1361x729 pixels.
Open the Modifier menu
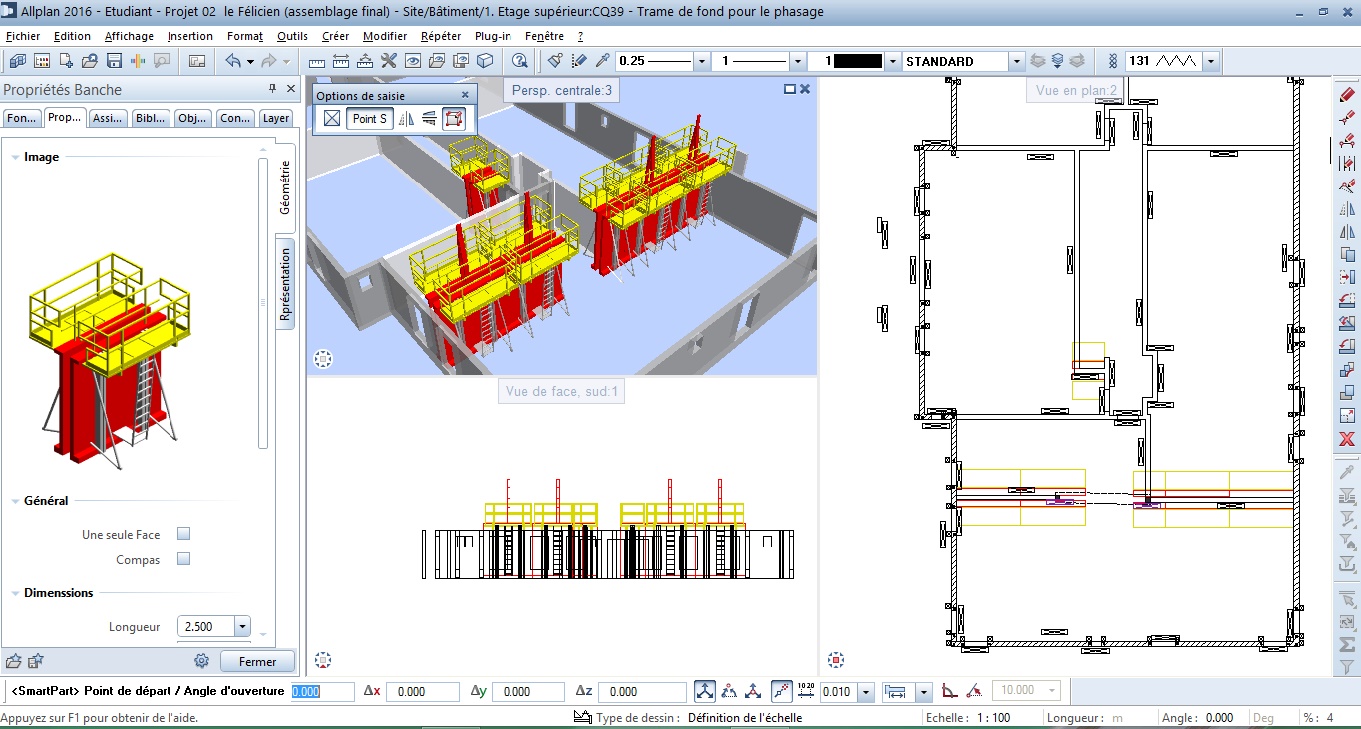pos(384,36)
